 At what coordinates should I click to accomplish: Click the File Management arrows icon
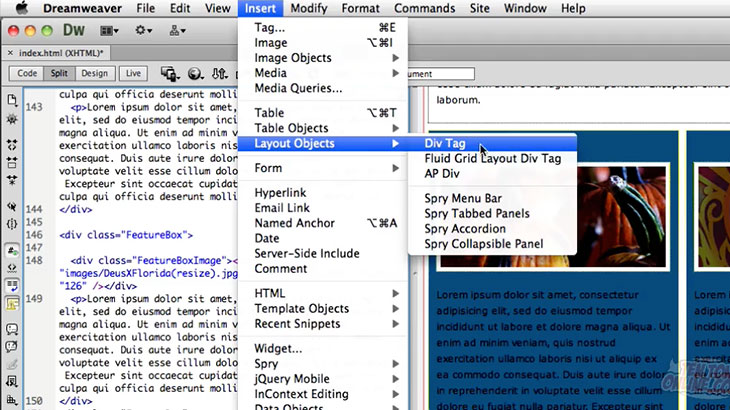click(220, 74)
